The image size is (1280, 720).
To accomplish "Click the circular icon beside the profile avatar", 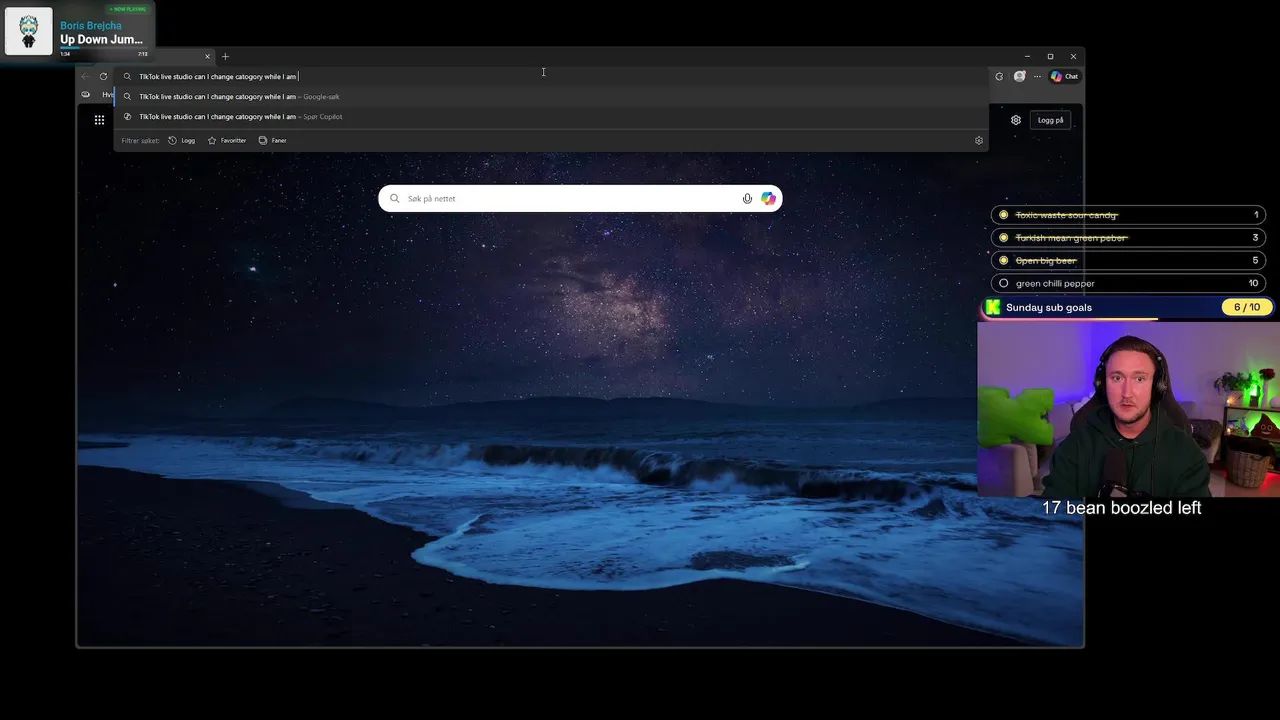I will (x=998, y=76).
